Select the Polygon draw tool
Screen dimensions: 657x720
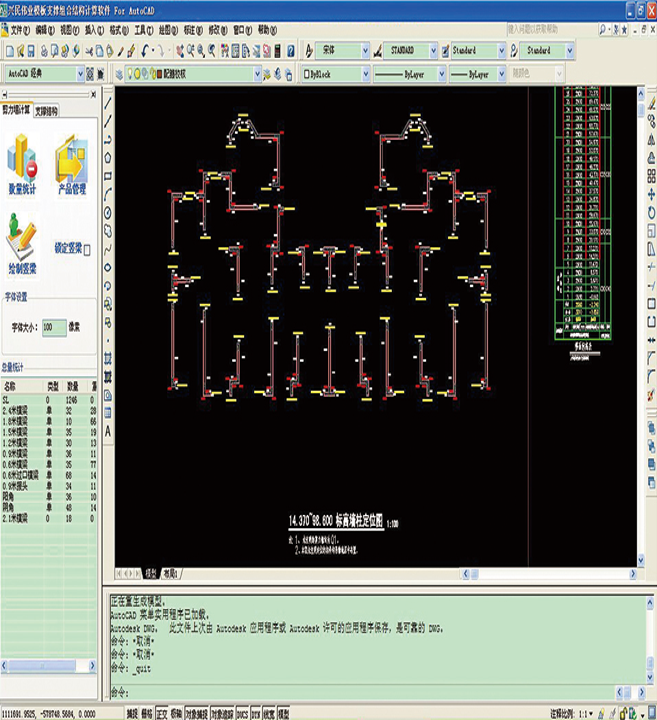tap(107, 157)
